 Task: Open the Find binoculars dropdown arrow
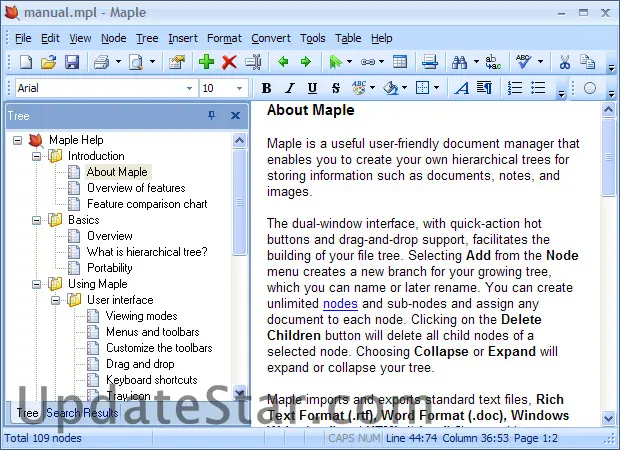(x=476, y=62)
